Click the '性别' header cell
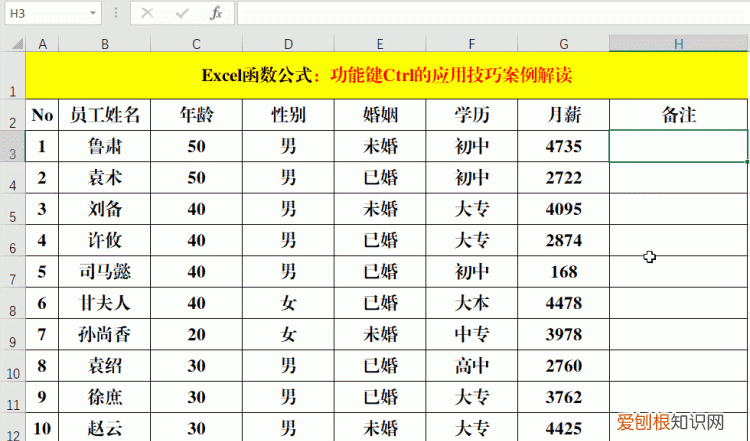 pos(288,115)
